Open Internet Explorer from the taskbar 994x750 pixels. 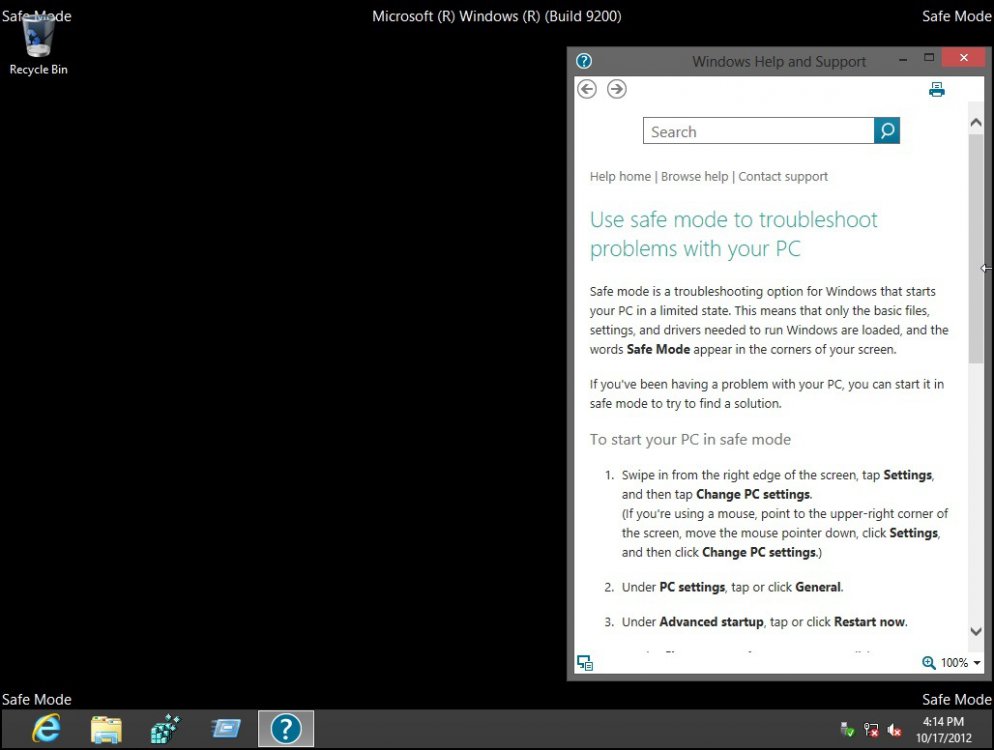coord(47,728)
